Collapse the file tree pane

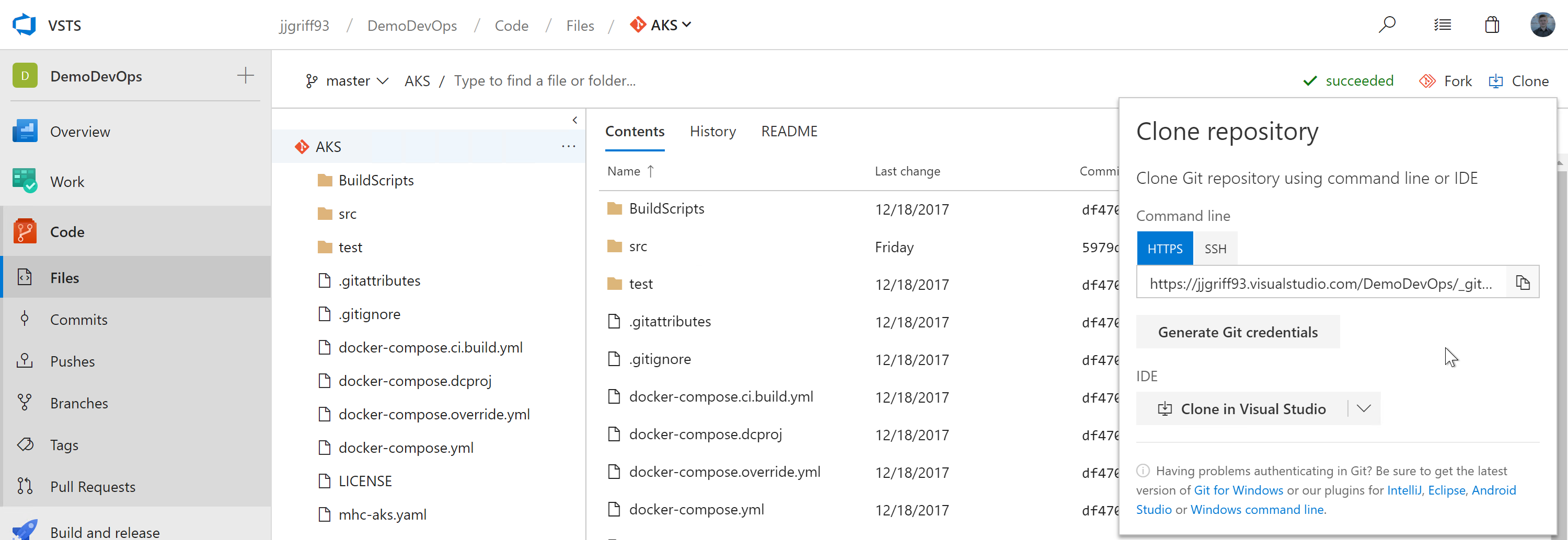pyautogui.click(x=574, y=120)
